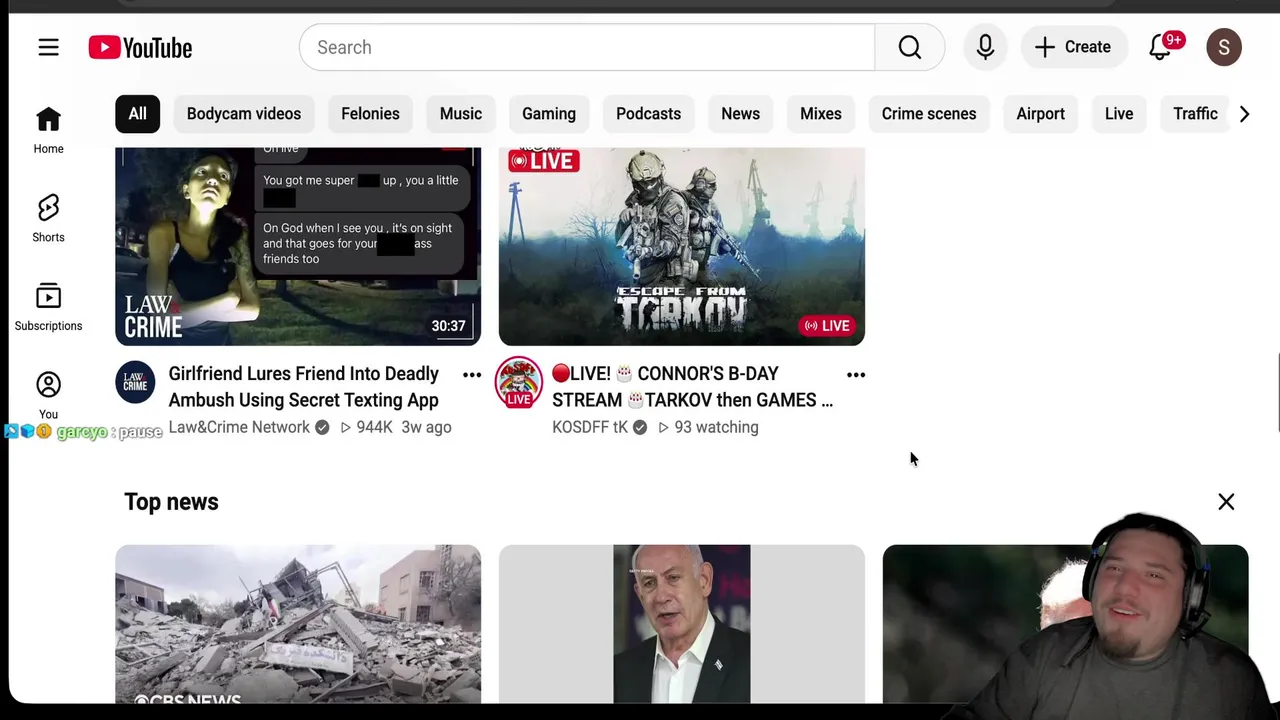1280x720 pixels.
Task: Open the Escape from Tarkov live thumbnail
Action: [682, 246]
